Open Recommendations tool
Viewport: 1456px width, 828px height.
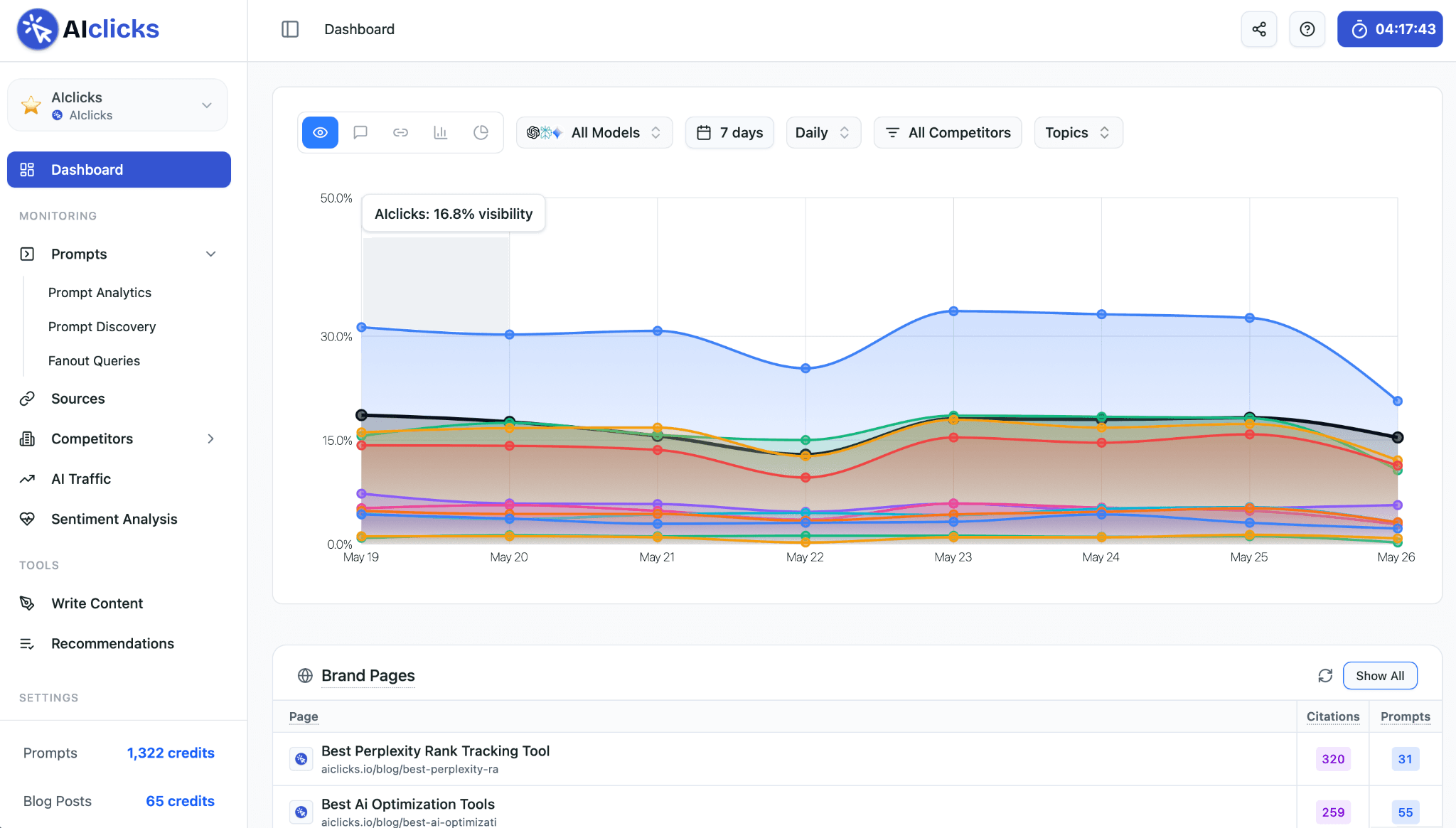pyautogui.click(x=112, y=644)
